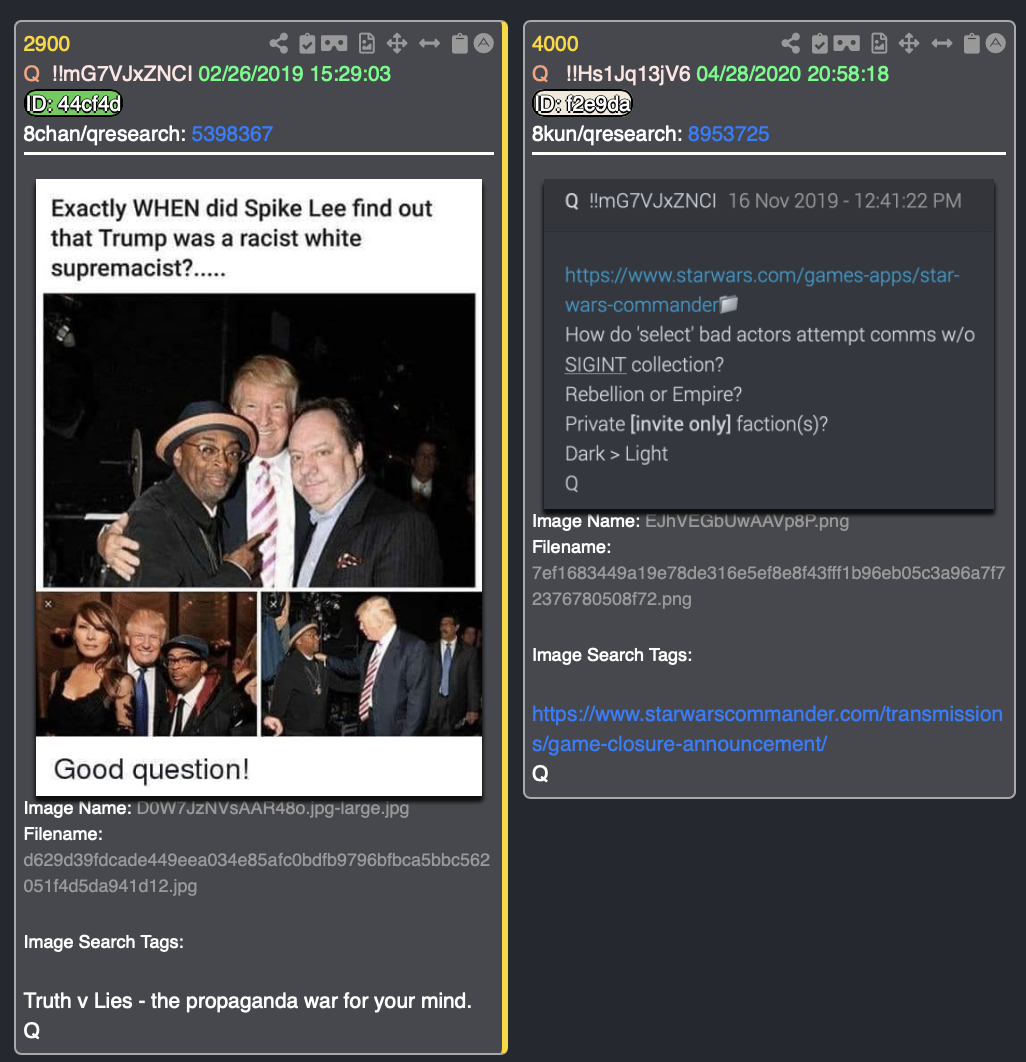Viewport: 1026px width, 1062px height.
Task: Click green ID badge 44cf4d
Action: tap(73, 104)
